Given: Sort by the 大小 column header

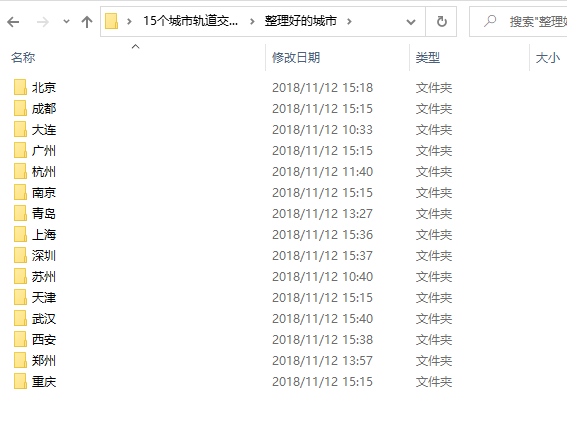Looking at the screenshot, I should tap(548, 57).
